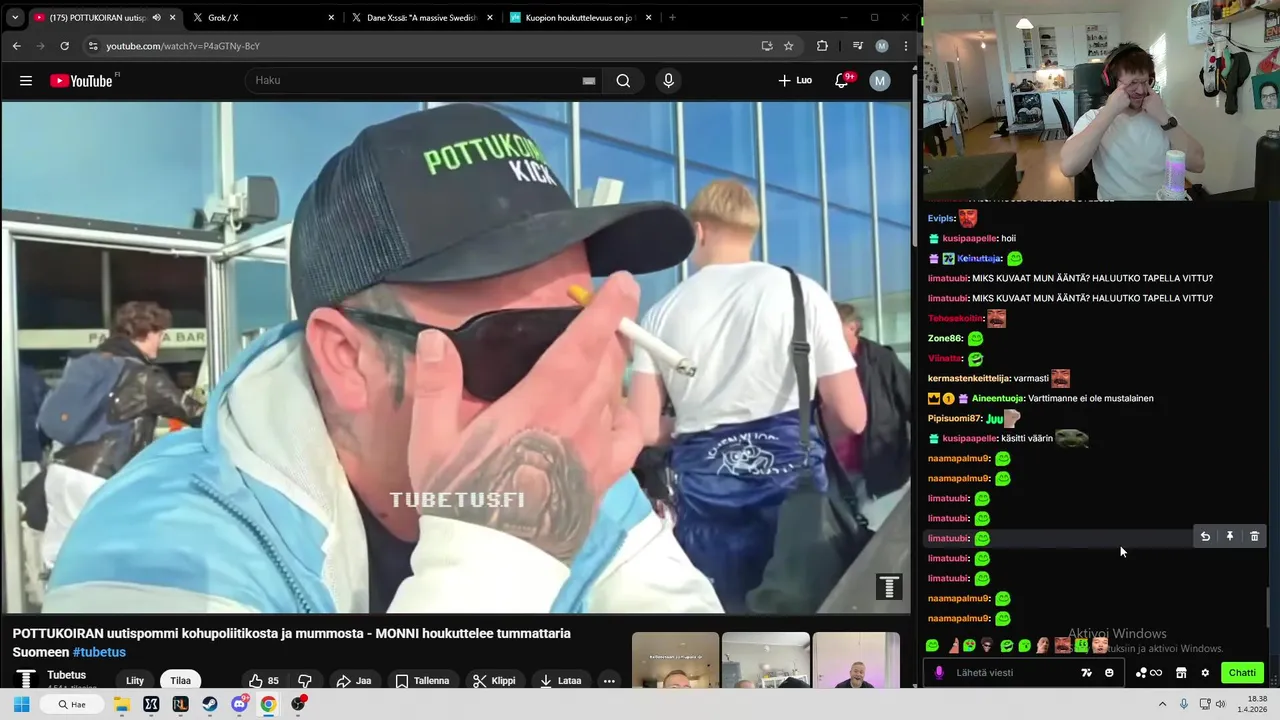The image size is (1280, 720).
Task: Click the video player frame
Action: [x=456, y=357]
